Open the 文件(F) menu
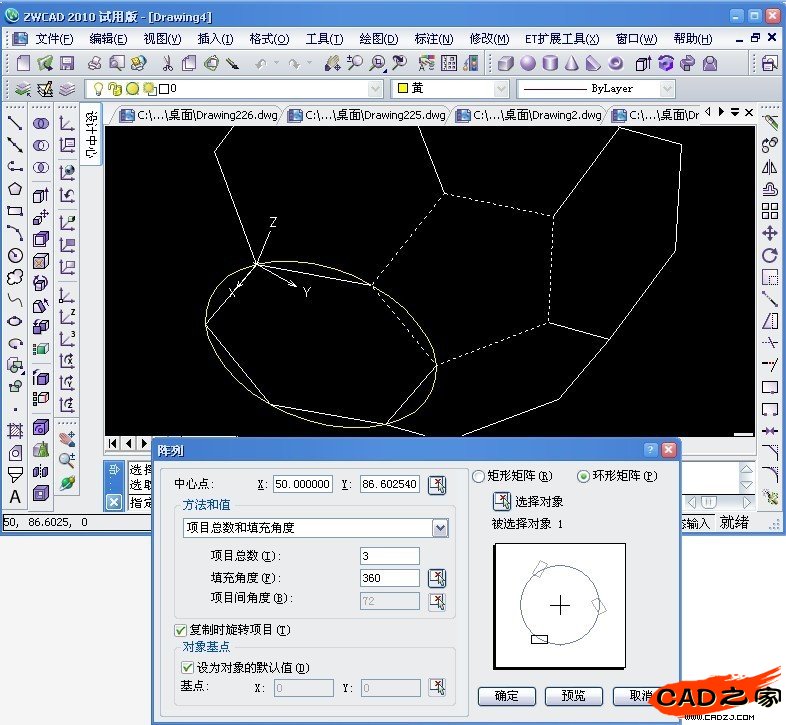Viewport: 786px width, 725px height. pos(54,39)
